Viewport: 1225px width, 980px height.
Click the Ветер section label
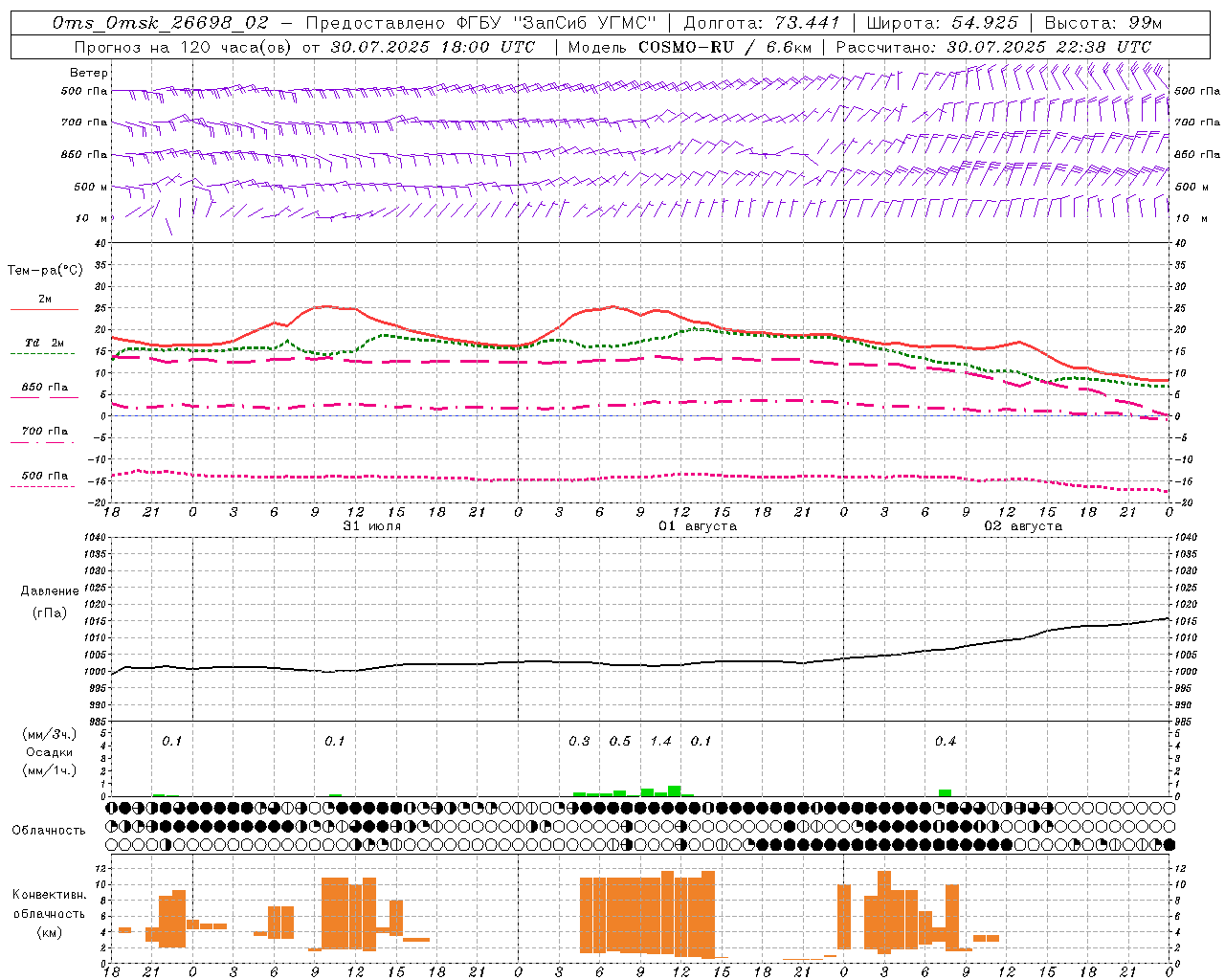tap(88, 73)
